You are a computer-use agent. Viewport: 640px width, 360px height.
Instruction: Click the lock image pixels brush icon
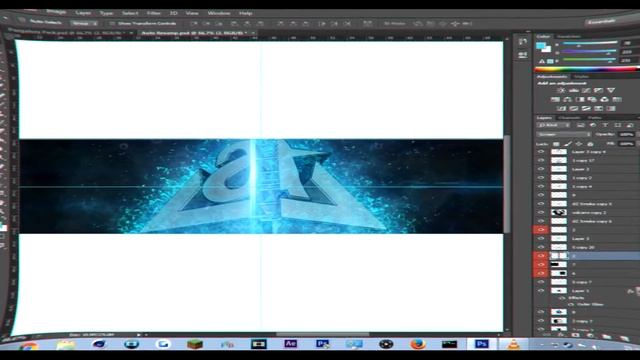[568, 144]
